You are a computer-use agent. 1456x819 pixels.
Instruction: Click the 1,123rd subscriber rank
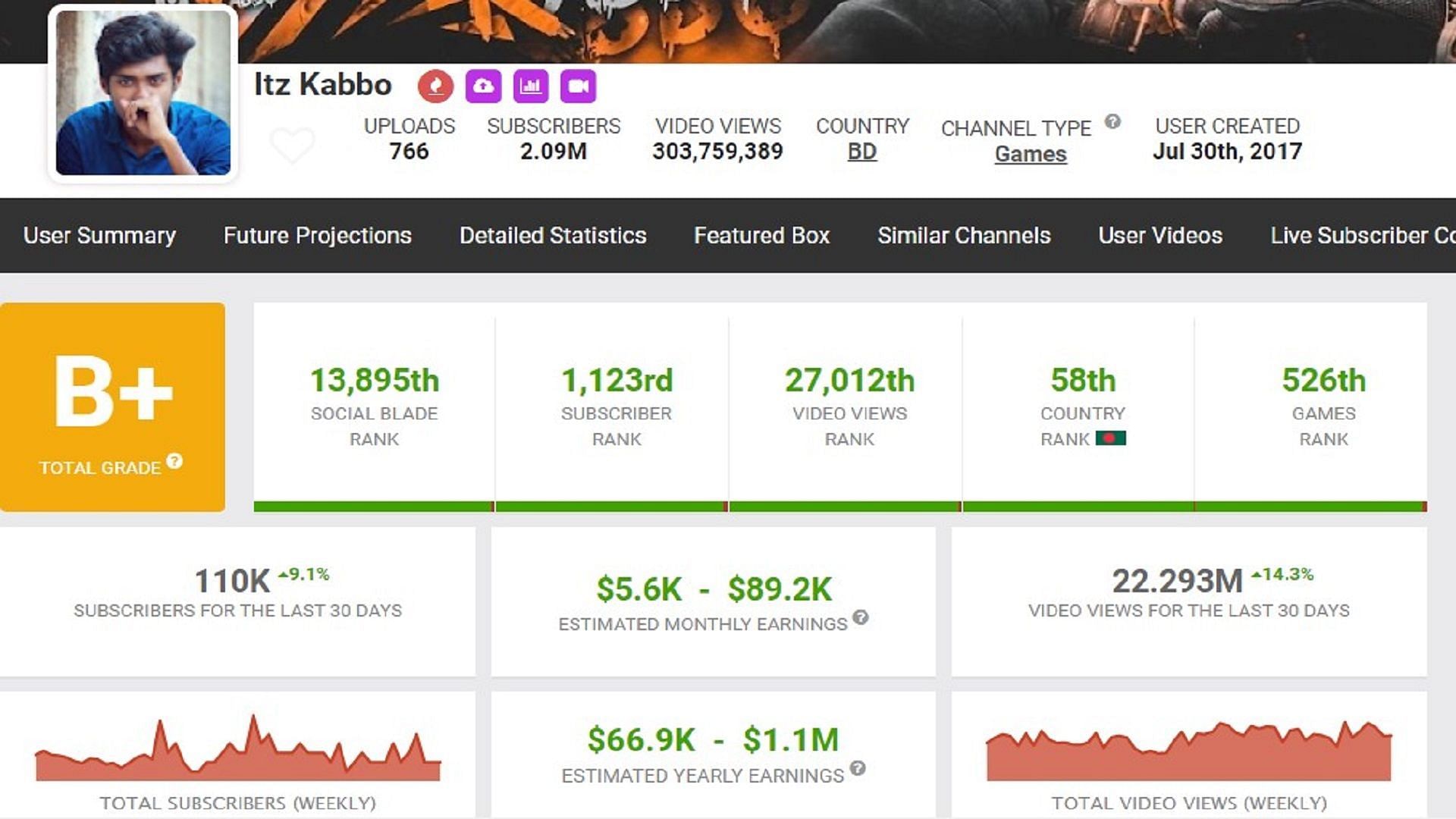click(x=617, y=380)
